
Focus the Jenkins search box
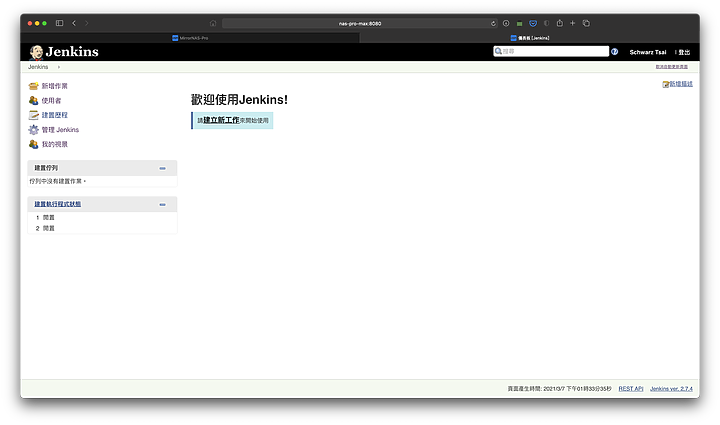tap(551, 51)
